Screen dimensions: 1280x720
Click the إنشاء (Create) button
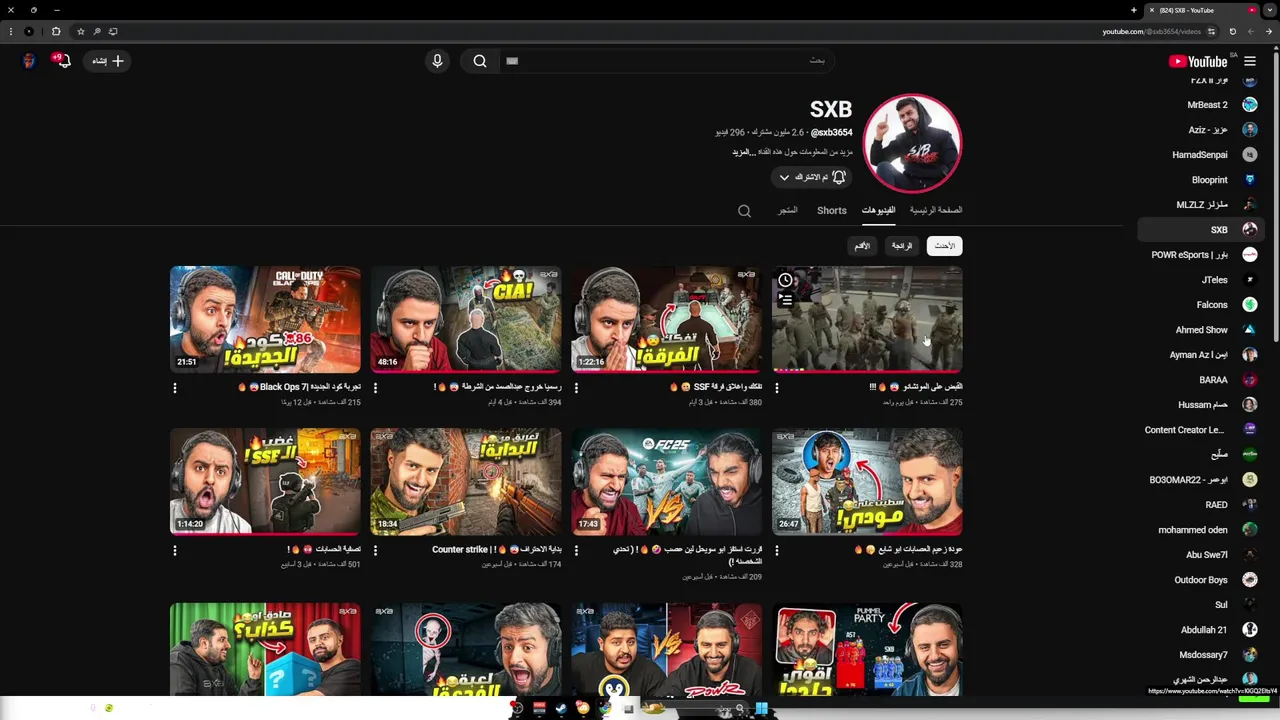pos(108,61)
